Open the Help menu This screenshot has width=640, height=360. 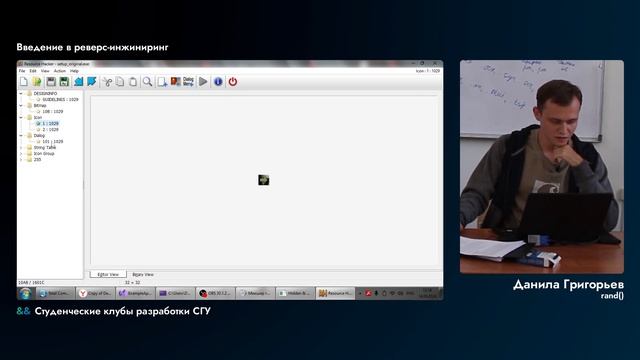pos(74,71)
